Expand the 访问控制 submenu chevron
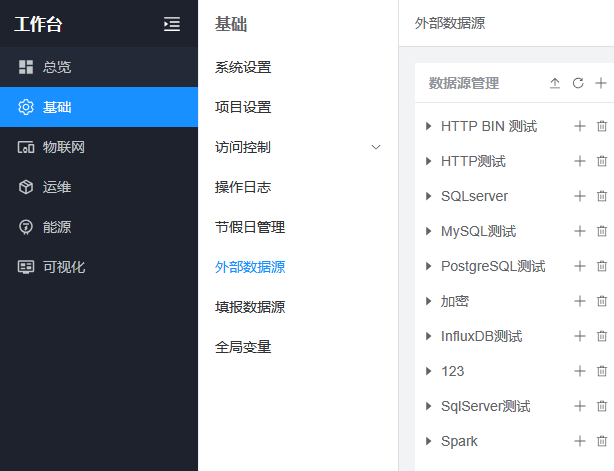 pos(376,148)
